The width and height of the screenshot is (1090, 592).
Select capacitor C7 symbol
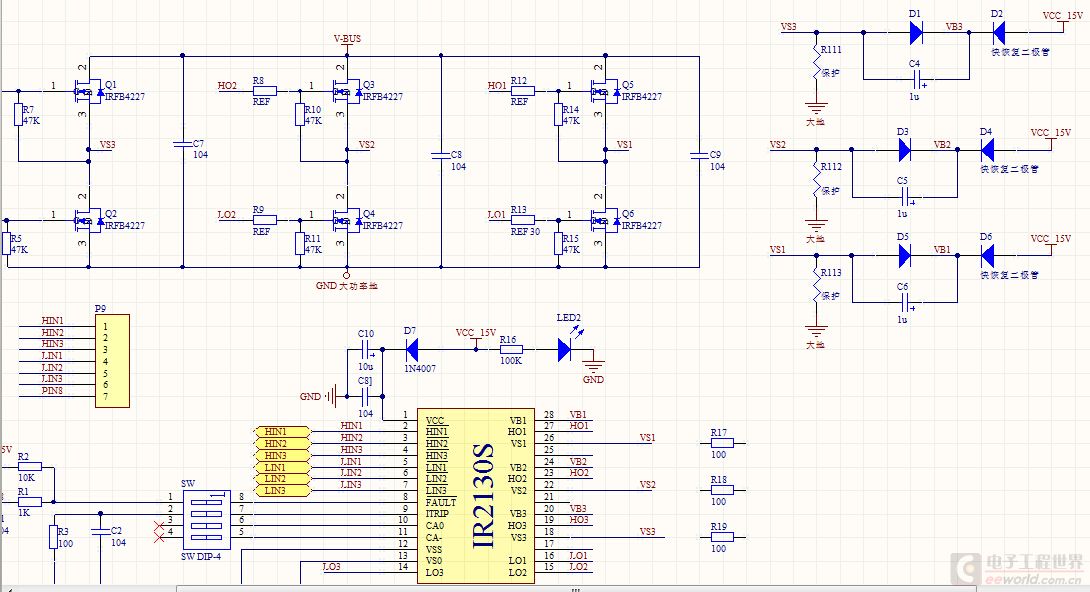click(182, 145)
